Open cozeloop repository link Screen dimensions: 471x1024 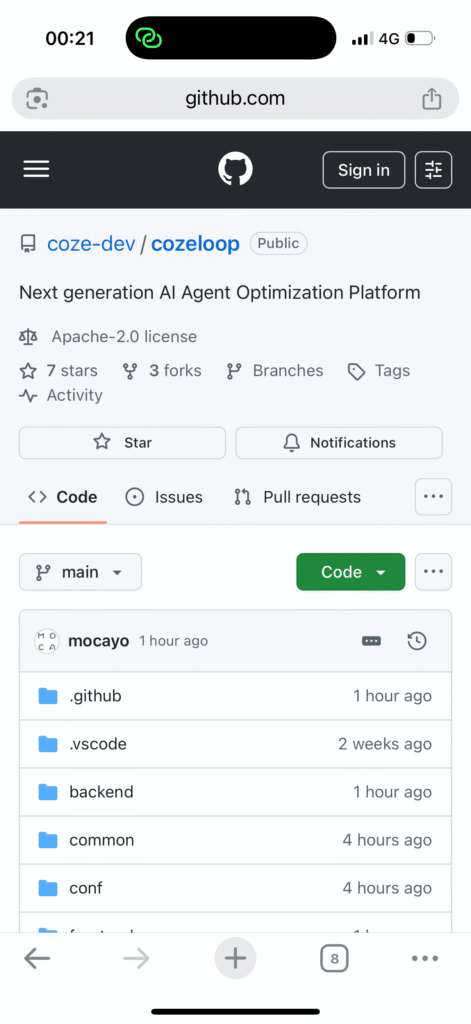point(195,244)
